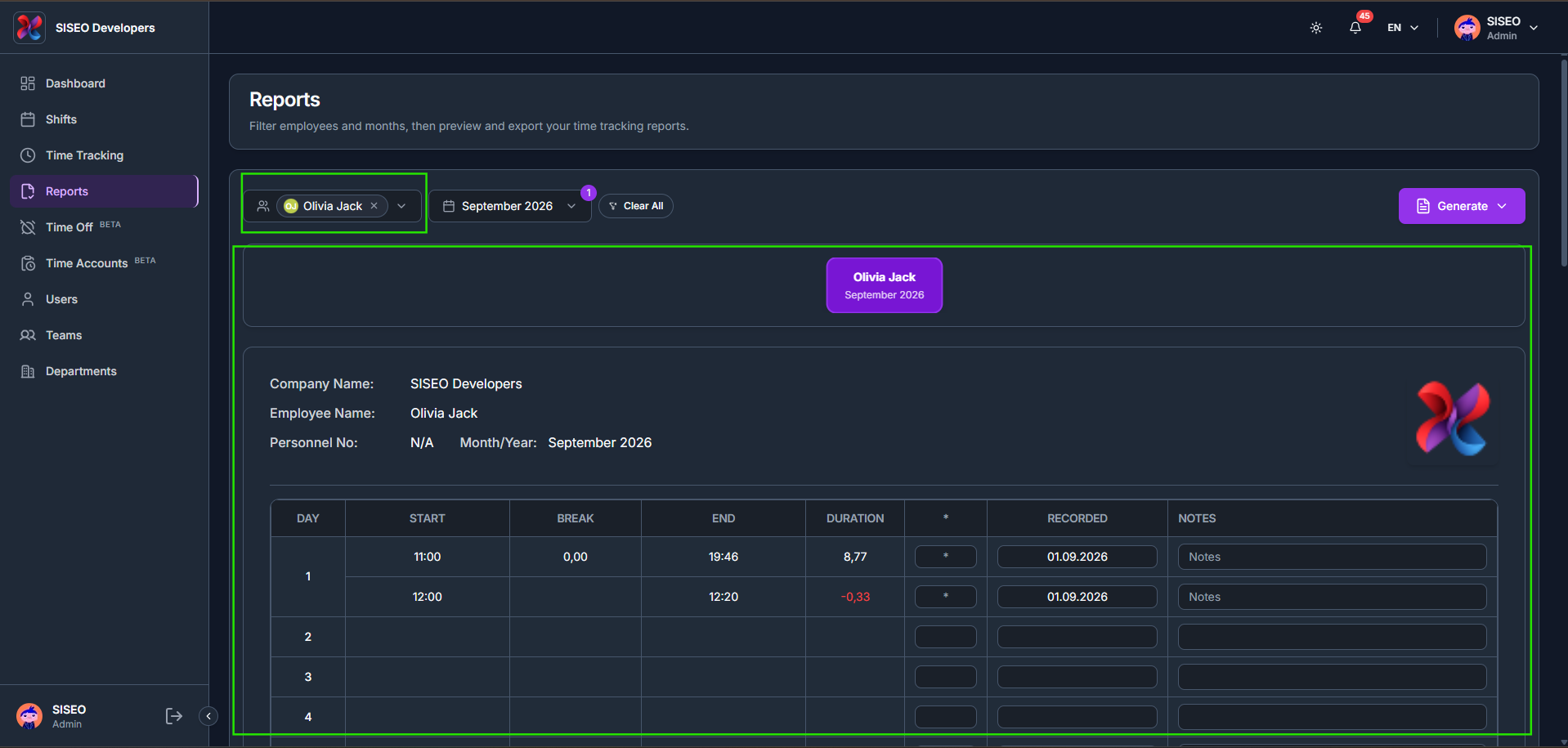Click recorded date field in 11:00 row

pyautogui.click(x=1077, y=557)
